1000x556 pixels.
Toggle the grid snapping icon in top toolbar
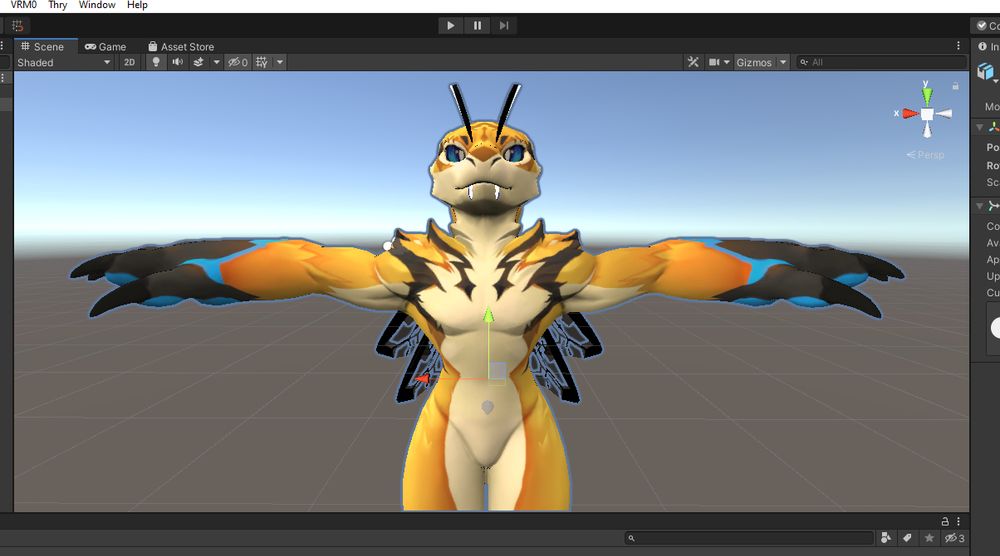coord(17,26)
